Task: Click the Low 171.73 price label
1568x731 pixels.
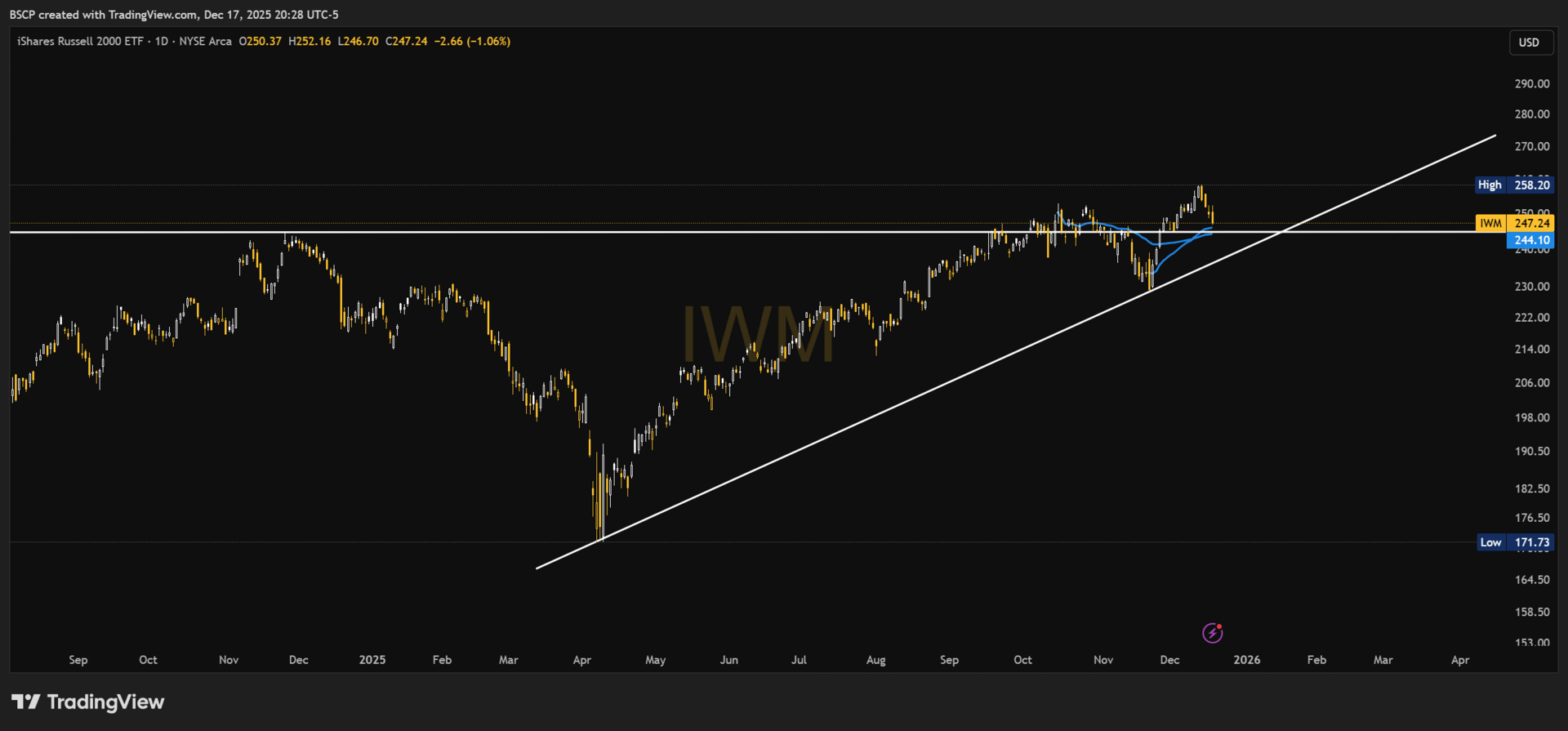Action: pyautogui.click(x=1515, y=542)
